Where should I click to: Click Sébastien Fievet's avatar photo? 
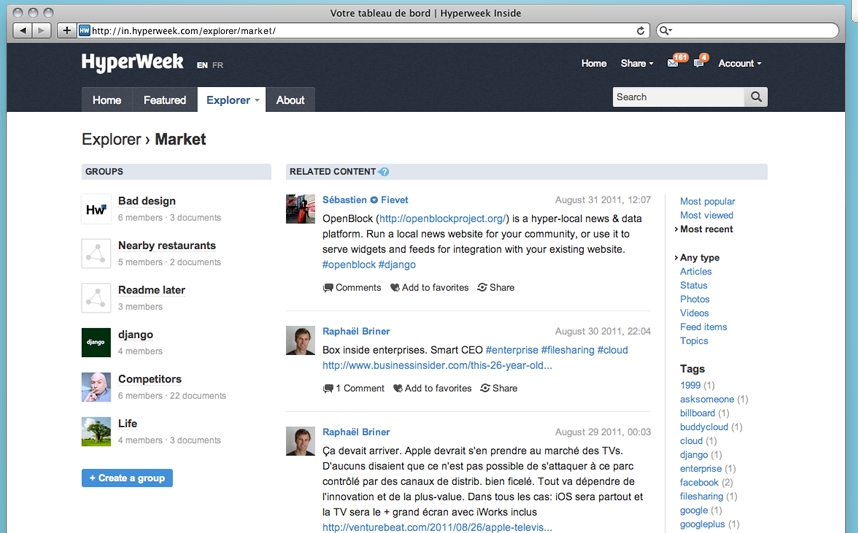300,208
